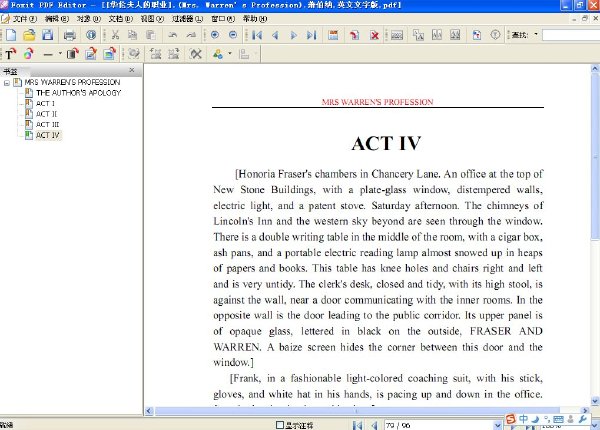
Task: Open document info with the blue 'i' icon
Action: pyautogui.click(x=91, y=35)
